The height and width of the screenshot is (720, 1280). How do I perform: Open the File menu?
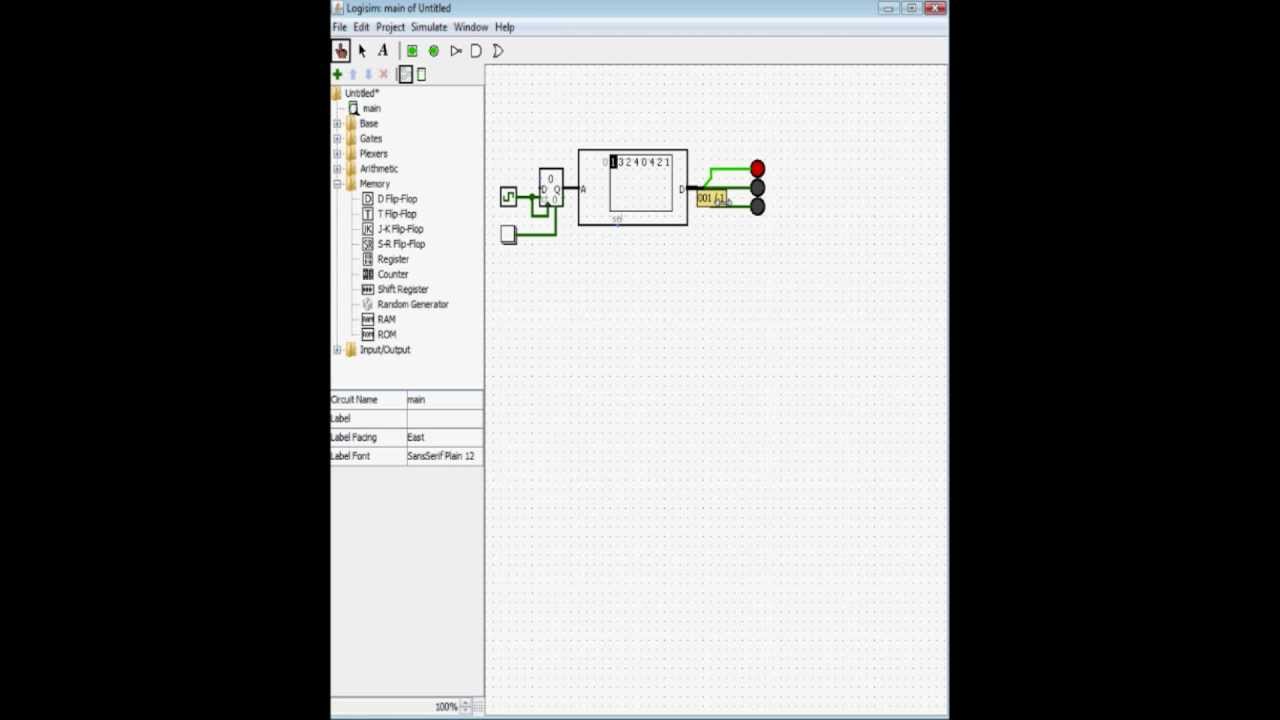(340, 27)
